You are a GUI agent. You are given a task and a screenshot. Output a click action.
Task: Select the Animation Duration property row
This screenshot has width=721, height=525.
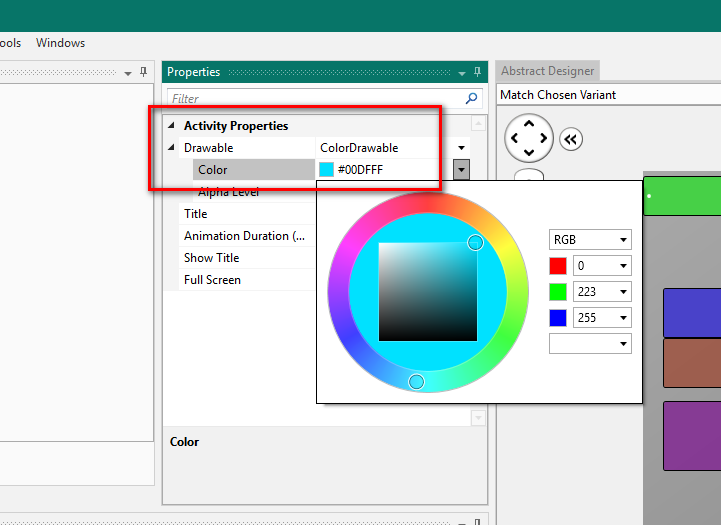point(247,236)
